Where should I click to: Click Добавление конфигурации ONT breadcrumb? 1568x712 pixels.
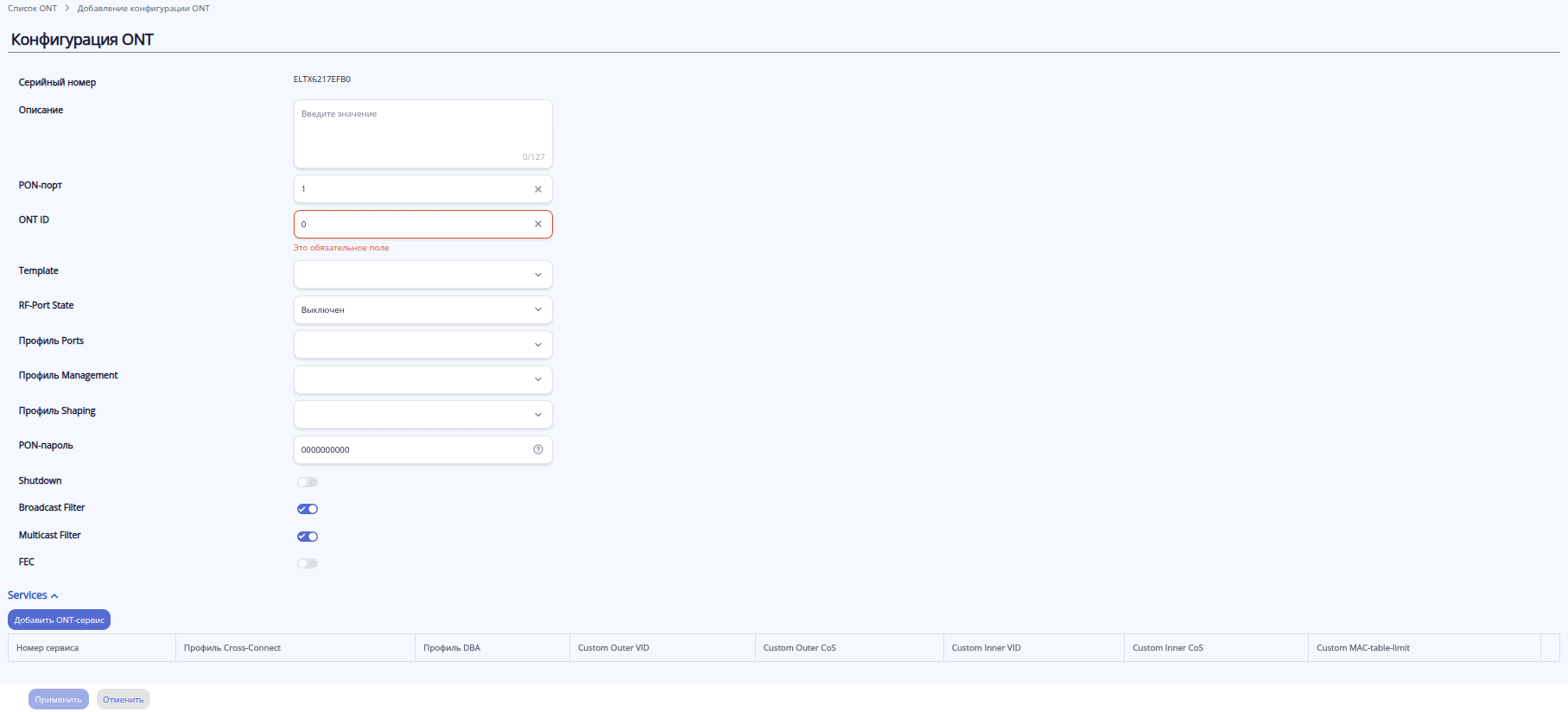click(143, 9)
